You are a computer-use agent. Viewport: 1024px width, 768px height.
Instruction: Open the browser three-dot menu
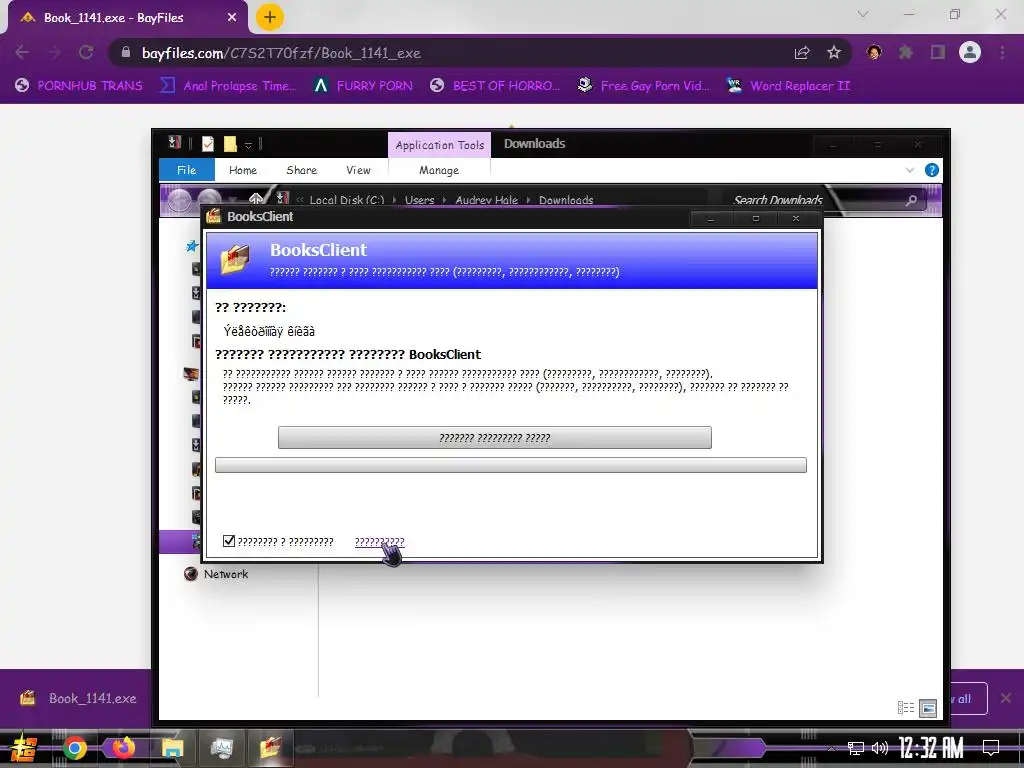click(1002, 52)
